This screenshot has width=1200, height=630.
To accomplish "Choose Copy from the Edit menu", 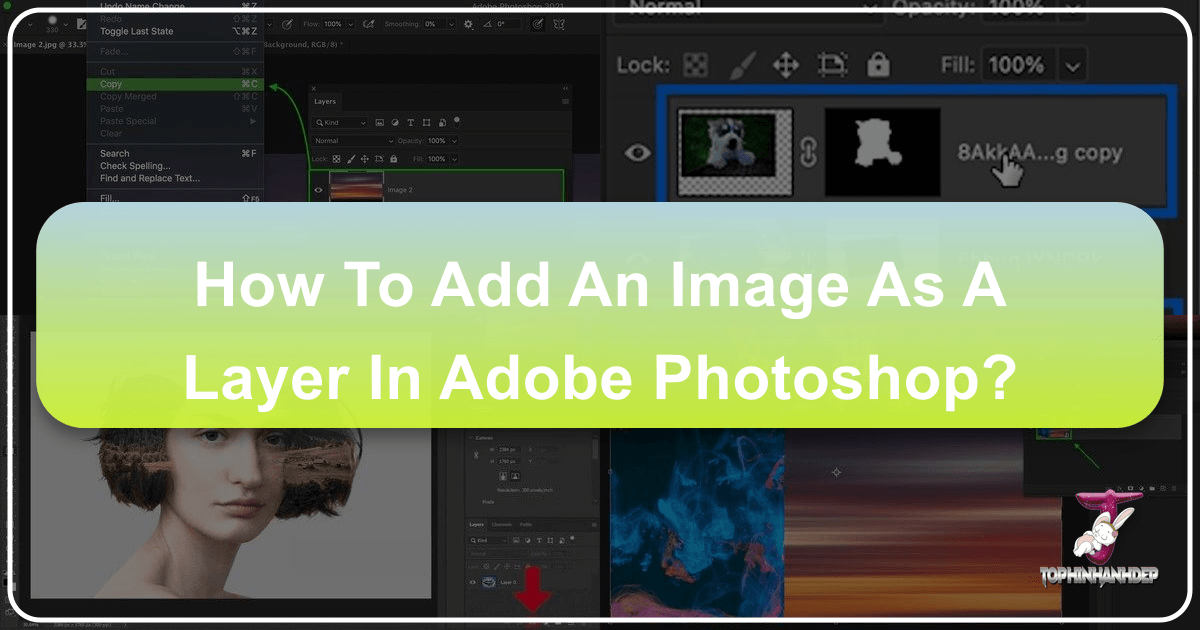I will 110,84.
